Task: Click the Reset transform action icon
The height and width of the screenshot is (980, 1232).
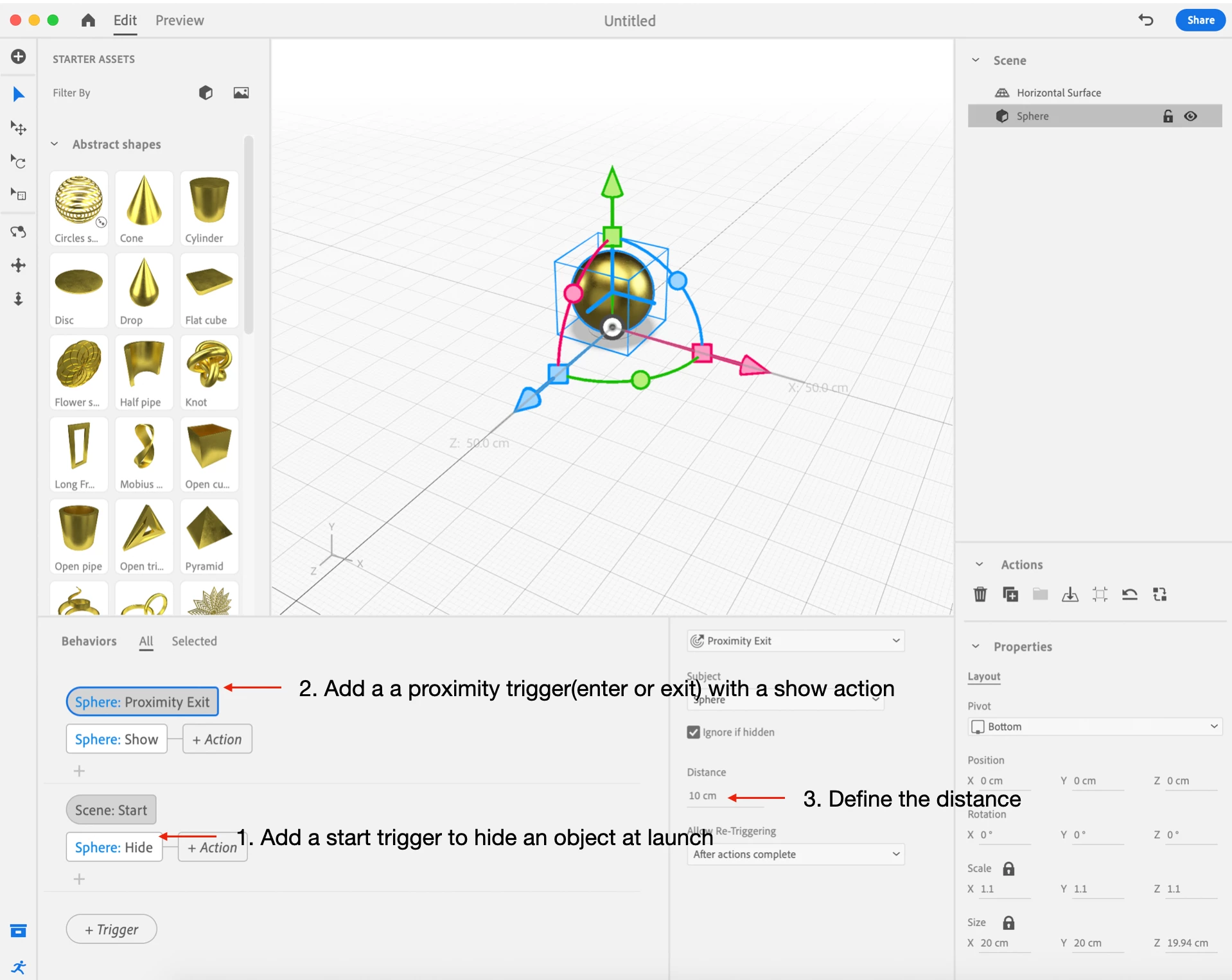Action: click(1130, 594)
